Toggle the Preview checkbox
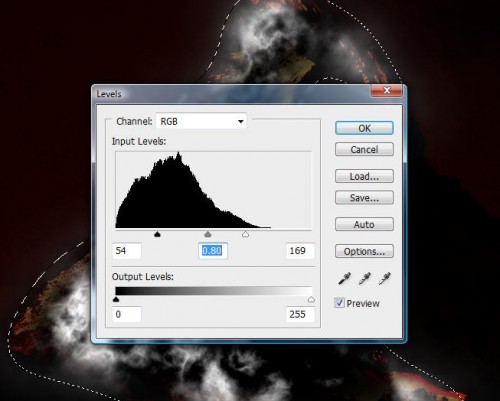 pyautogui.click(x=339, y=303)
